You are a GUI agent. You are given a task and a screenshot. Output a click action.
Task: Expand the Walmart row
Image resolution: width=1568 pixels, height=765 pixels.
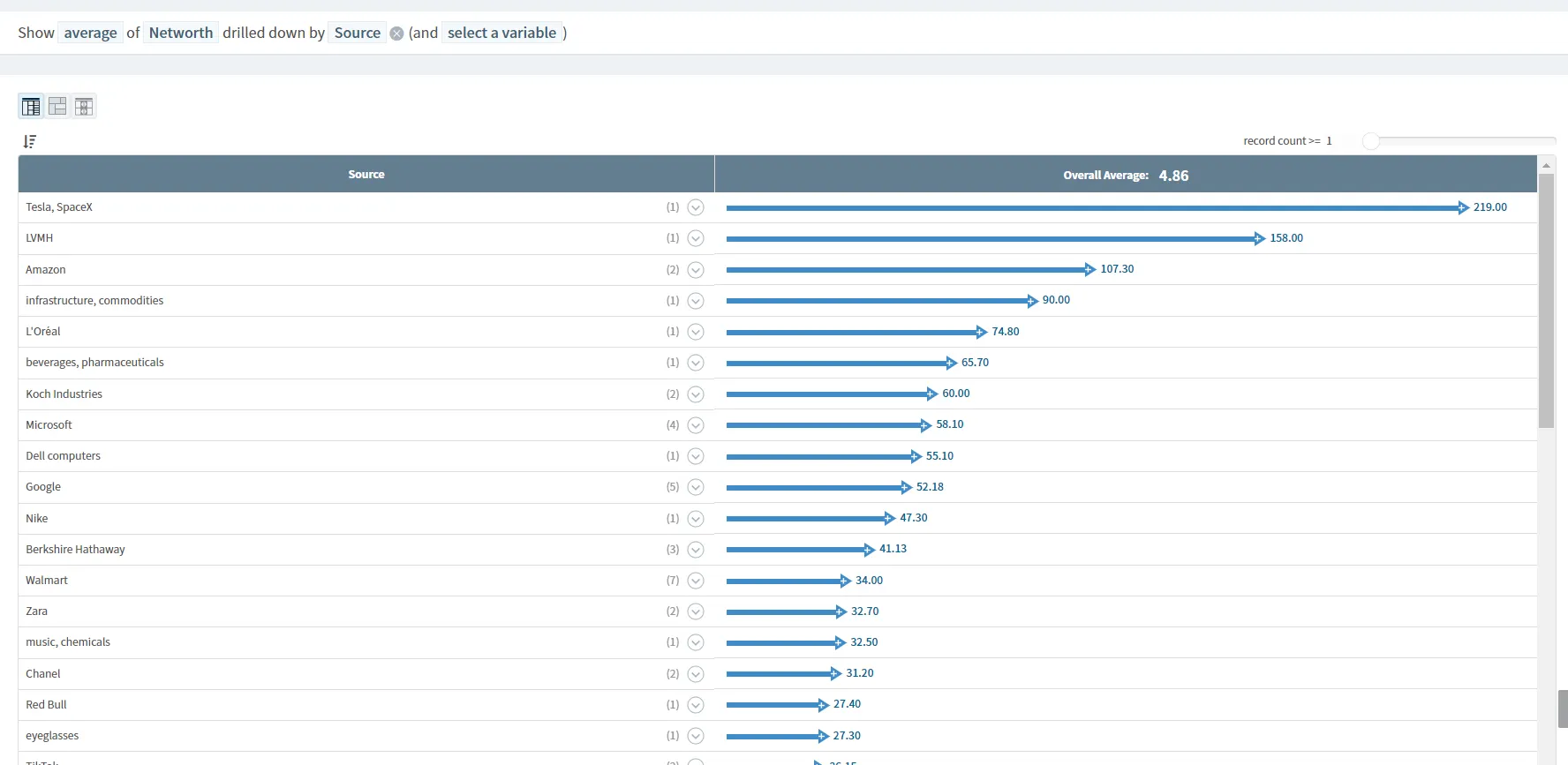pos(696,581)
